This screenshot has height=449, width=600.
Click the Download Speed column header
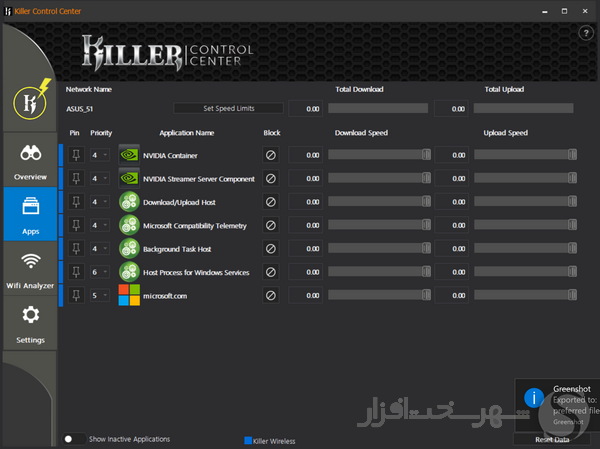pos(361,133)
